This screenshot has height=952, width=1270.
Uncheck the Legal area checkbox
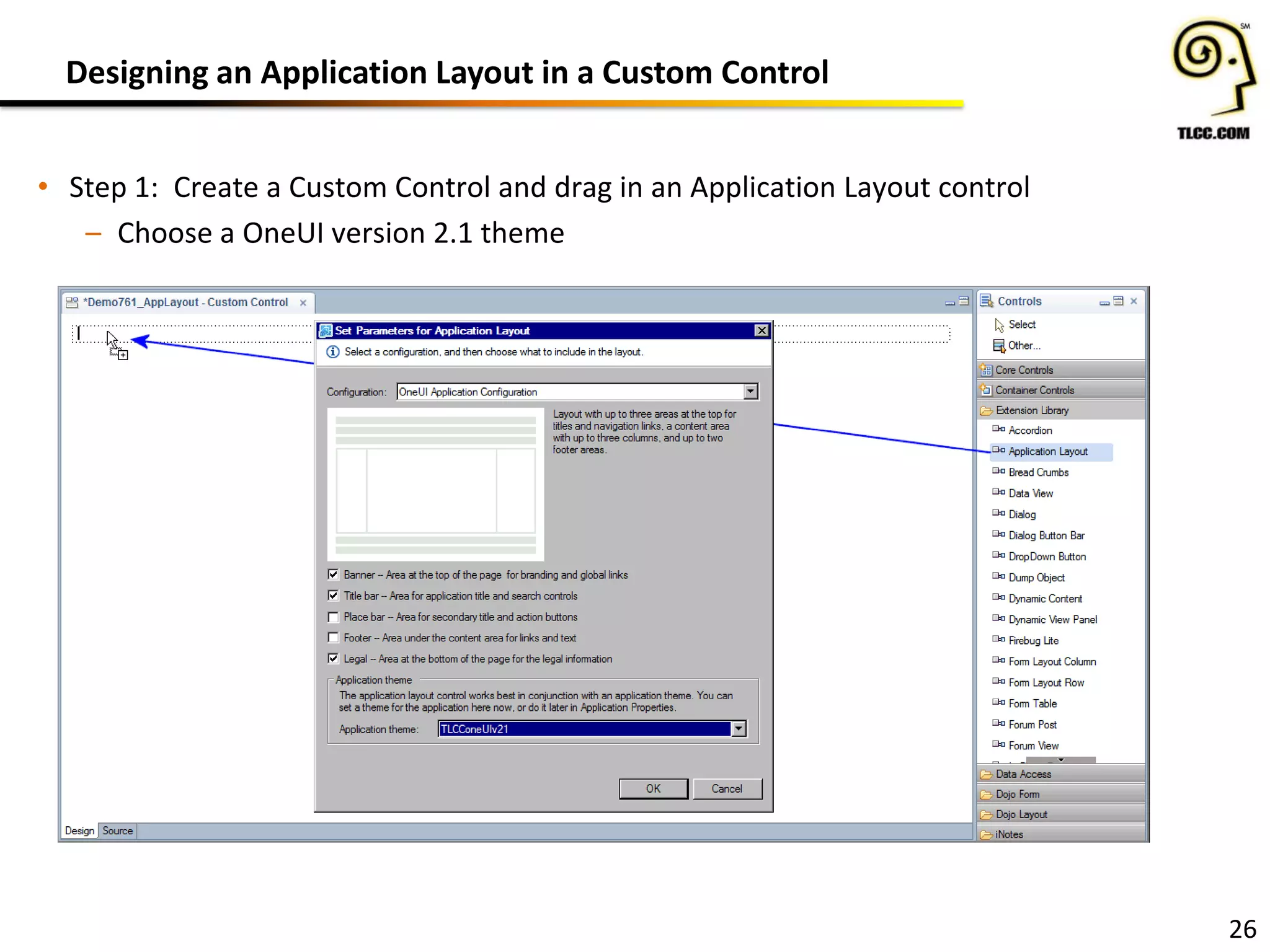[333, 659]
